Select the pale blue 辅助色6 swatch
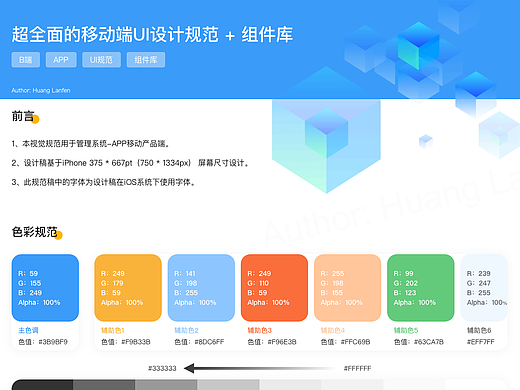Image resolution: width=520 pixels, height=390 pixels. 484,288
